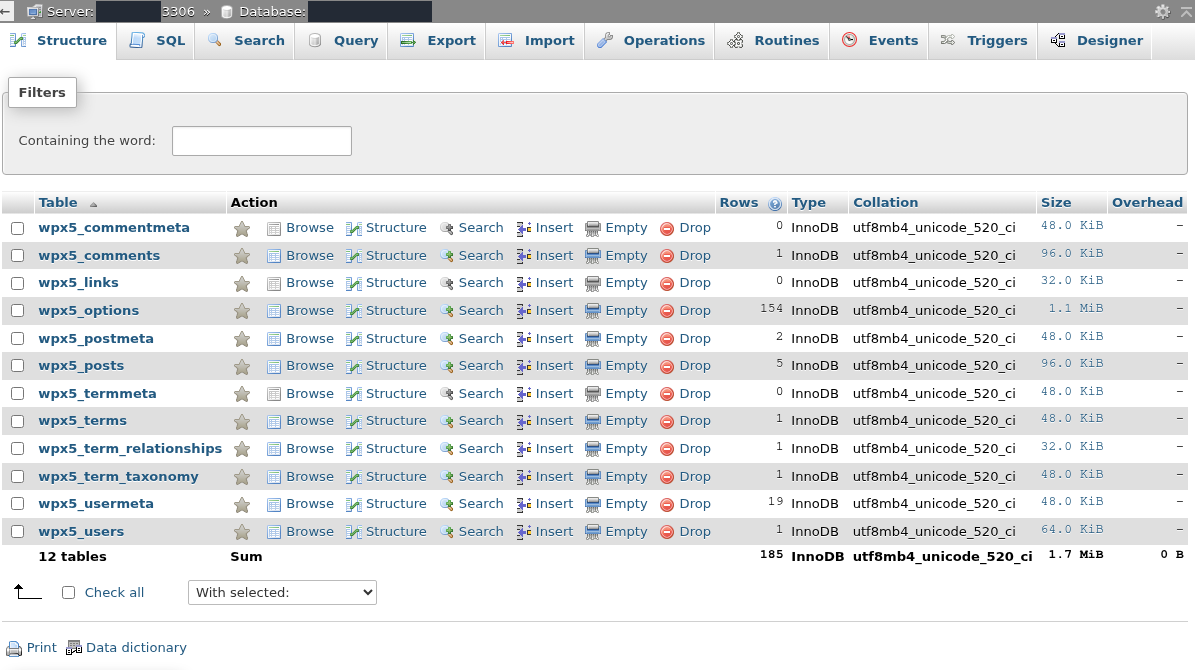
Task: Click the back arrow at top left
Action: pyautogui.click(x=6, y=11)
